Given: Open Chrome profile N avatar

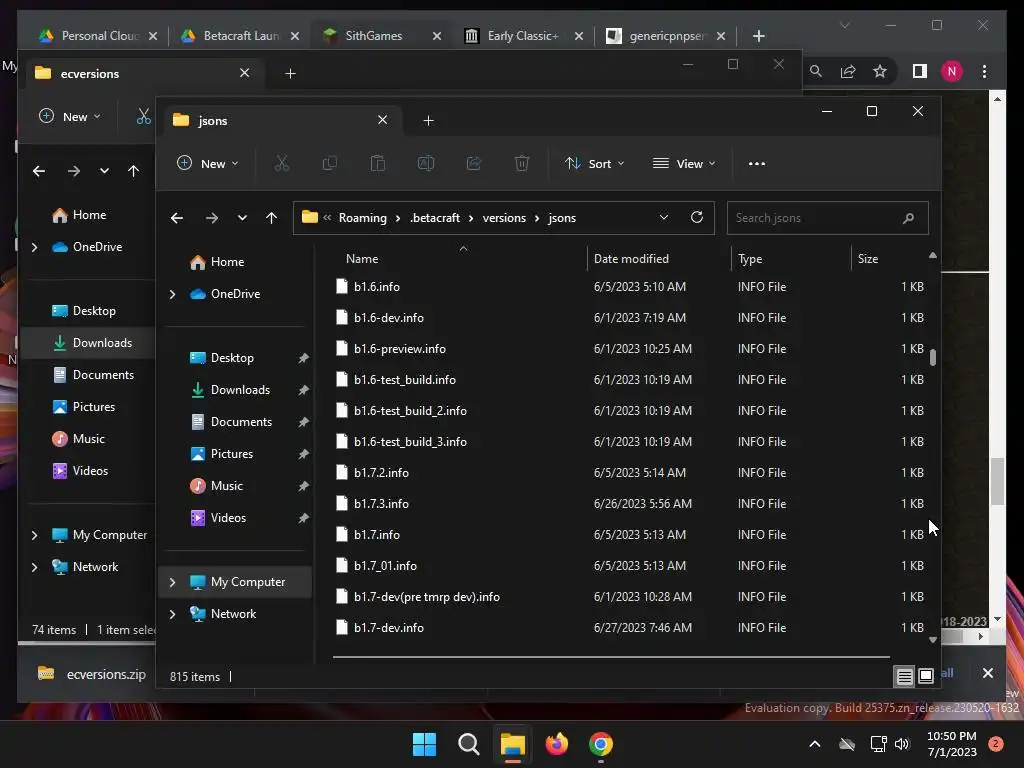Looking at the screenshot, I should pyautogui.click(x=952, y=71).
